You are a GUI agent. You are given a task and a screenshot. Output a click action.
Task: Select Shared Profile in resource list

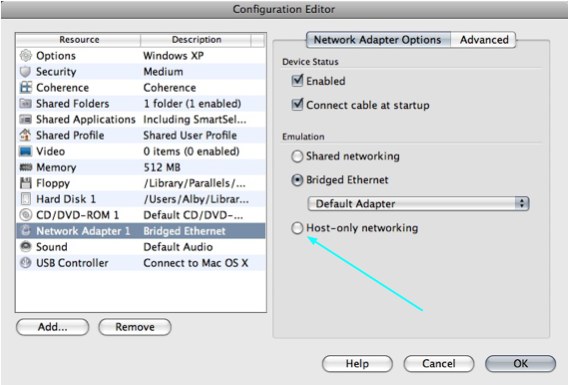point(70,135)
